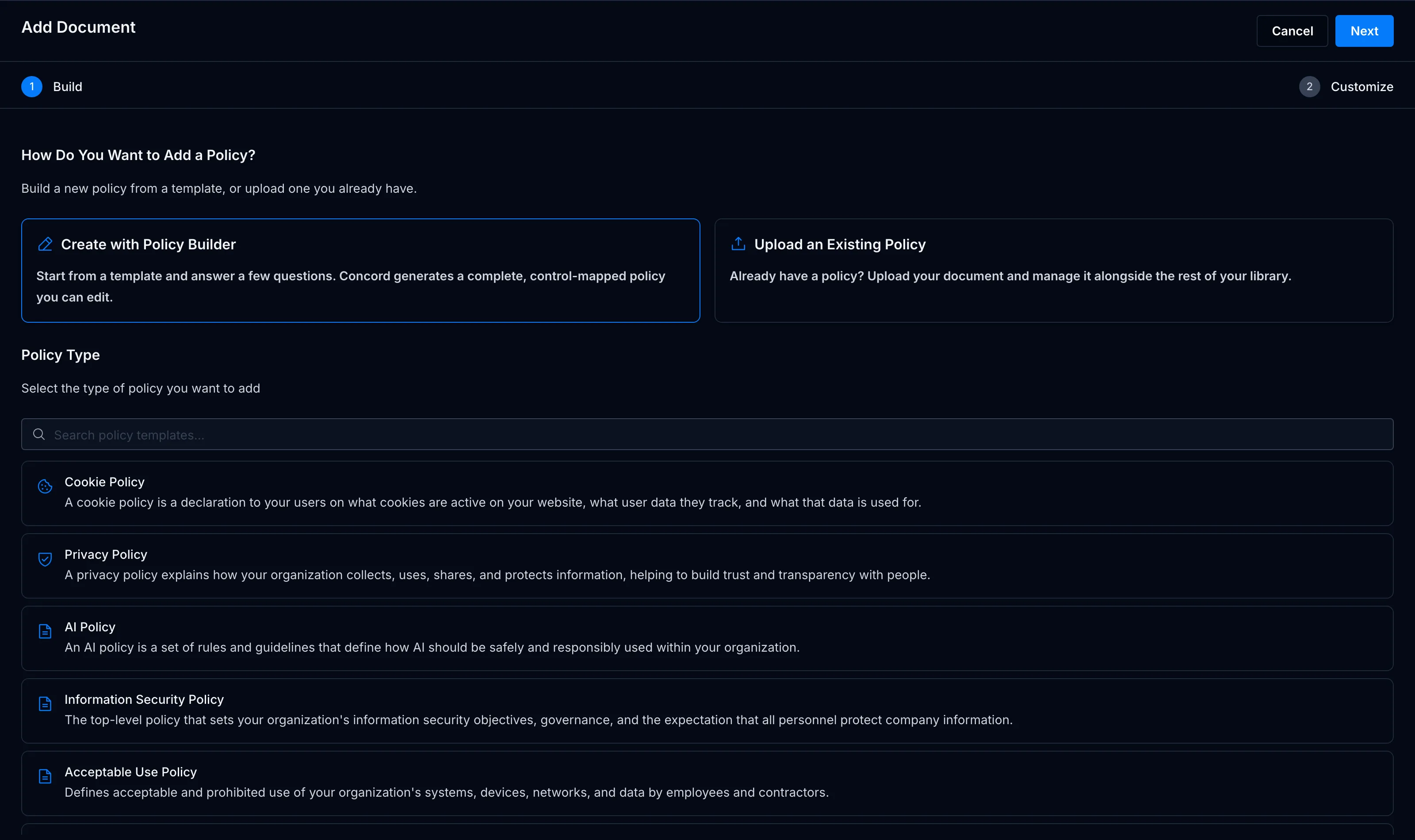The image size is (1415, 840).
Task: Cancel adding the document
Action: pyautogui.click(x=1292, y=31)
